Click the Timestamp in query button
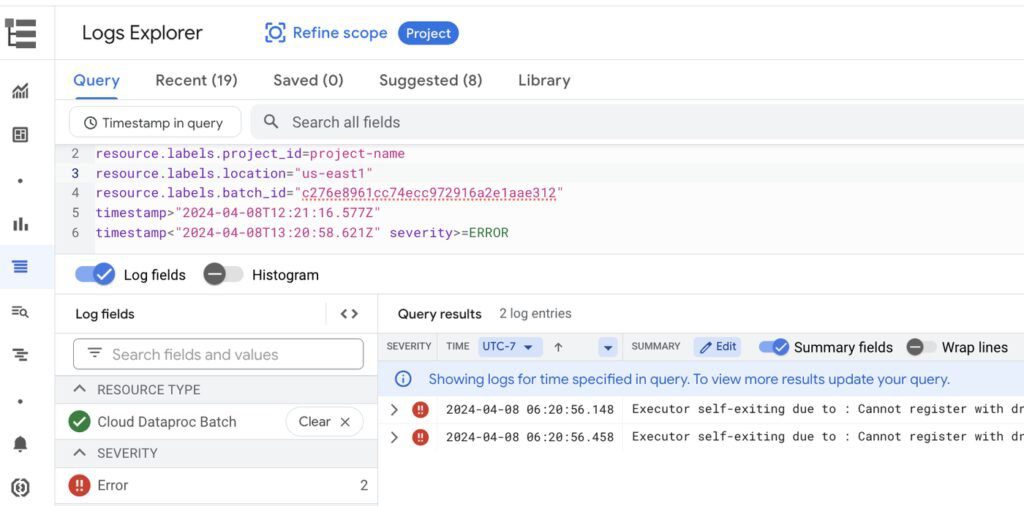Viewport: 1024px width, 506px height. tap(155, 123)
